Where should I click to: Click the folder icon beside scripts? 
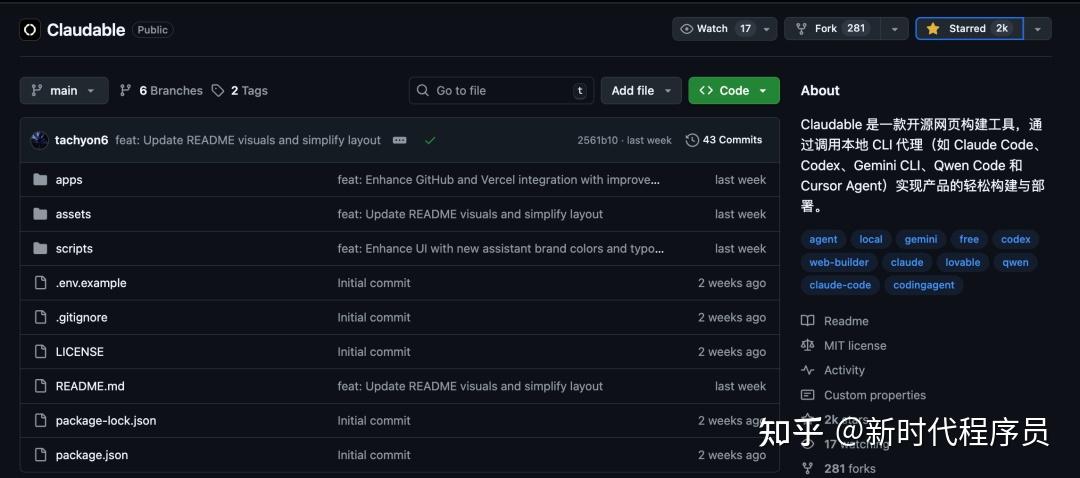coord(40,249)
